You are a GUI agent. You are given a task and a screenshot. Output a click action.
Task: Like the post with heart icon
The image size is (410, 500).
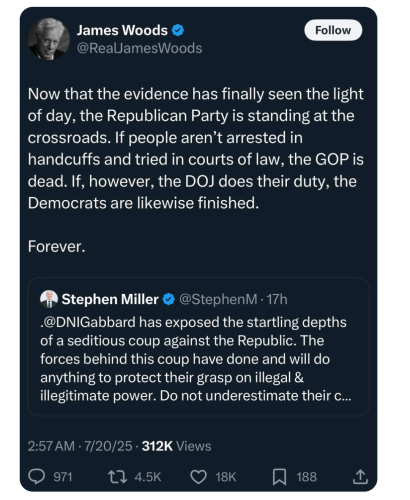pyautogui.click(x=198, y=477)
